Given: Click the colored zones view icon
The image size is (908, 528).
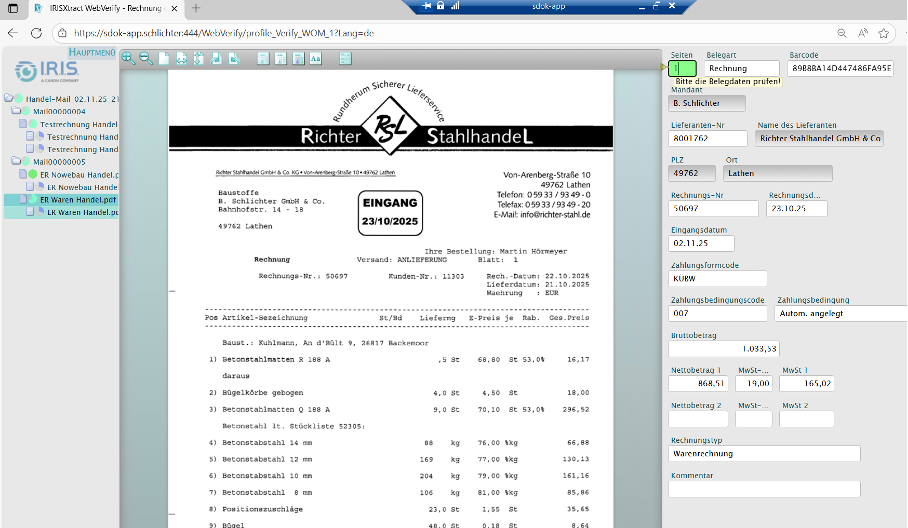Looking at the screenshot, I should tap(298, 58).
